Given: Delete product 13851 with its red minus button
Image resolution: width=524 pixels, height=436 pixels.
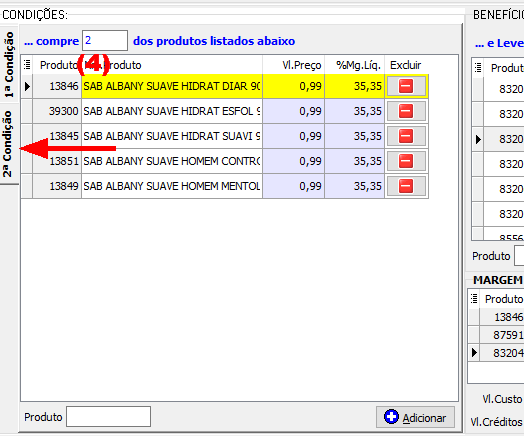Looking at the screenshot, I should (x=406, y=161).
